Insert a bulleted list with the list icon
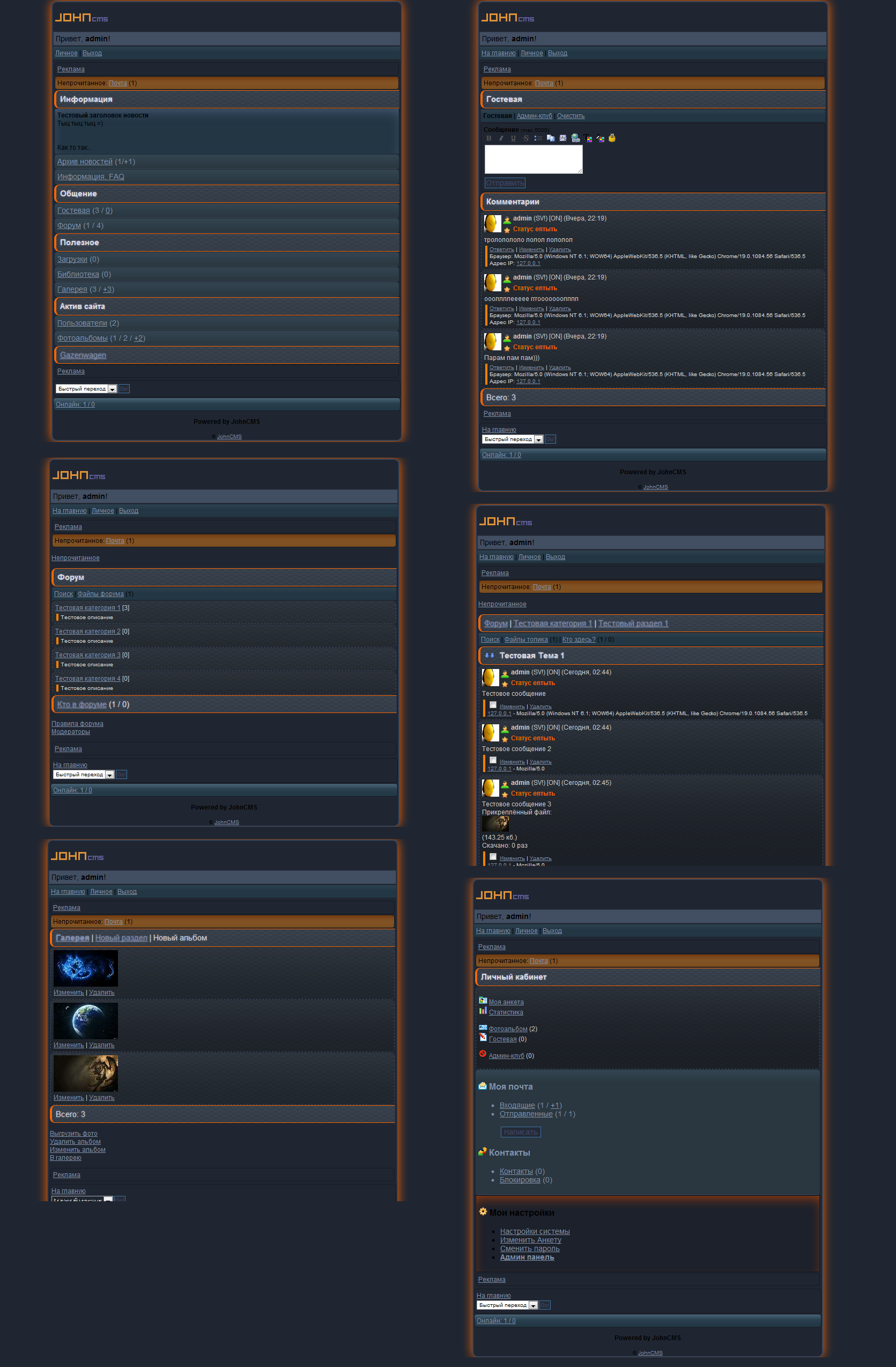Screen dimensions: 896x1367 pos(538,138)
